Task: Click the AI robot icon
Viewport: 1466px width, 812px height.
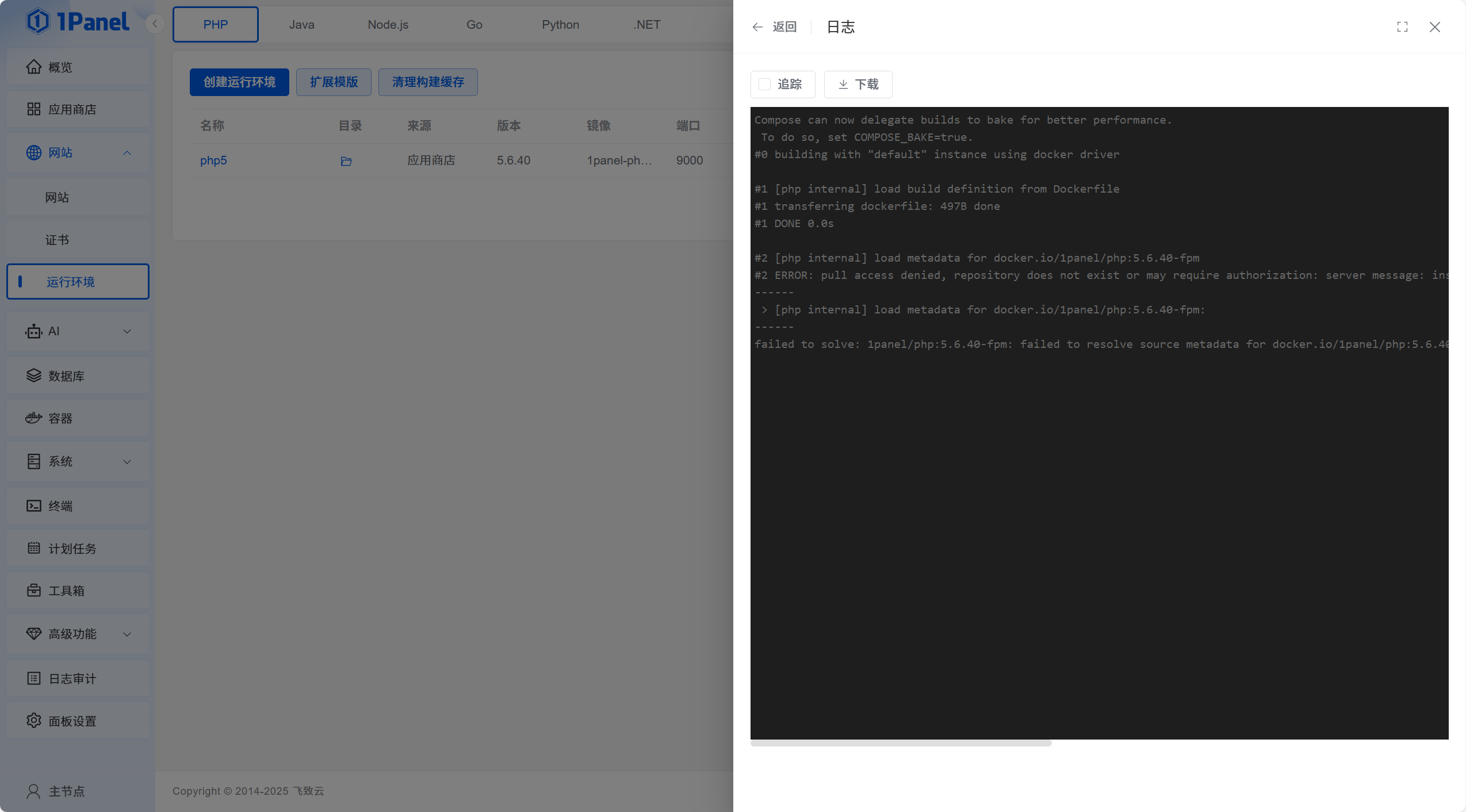Action: (34, 331)
